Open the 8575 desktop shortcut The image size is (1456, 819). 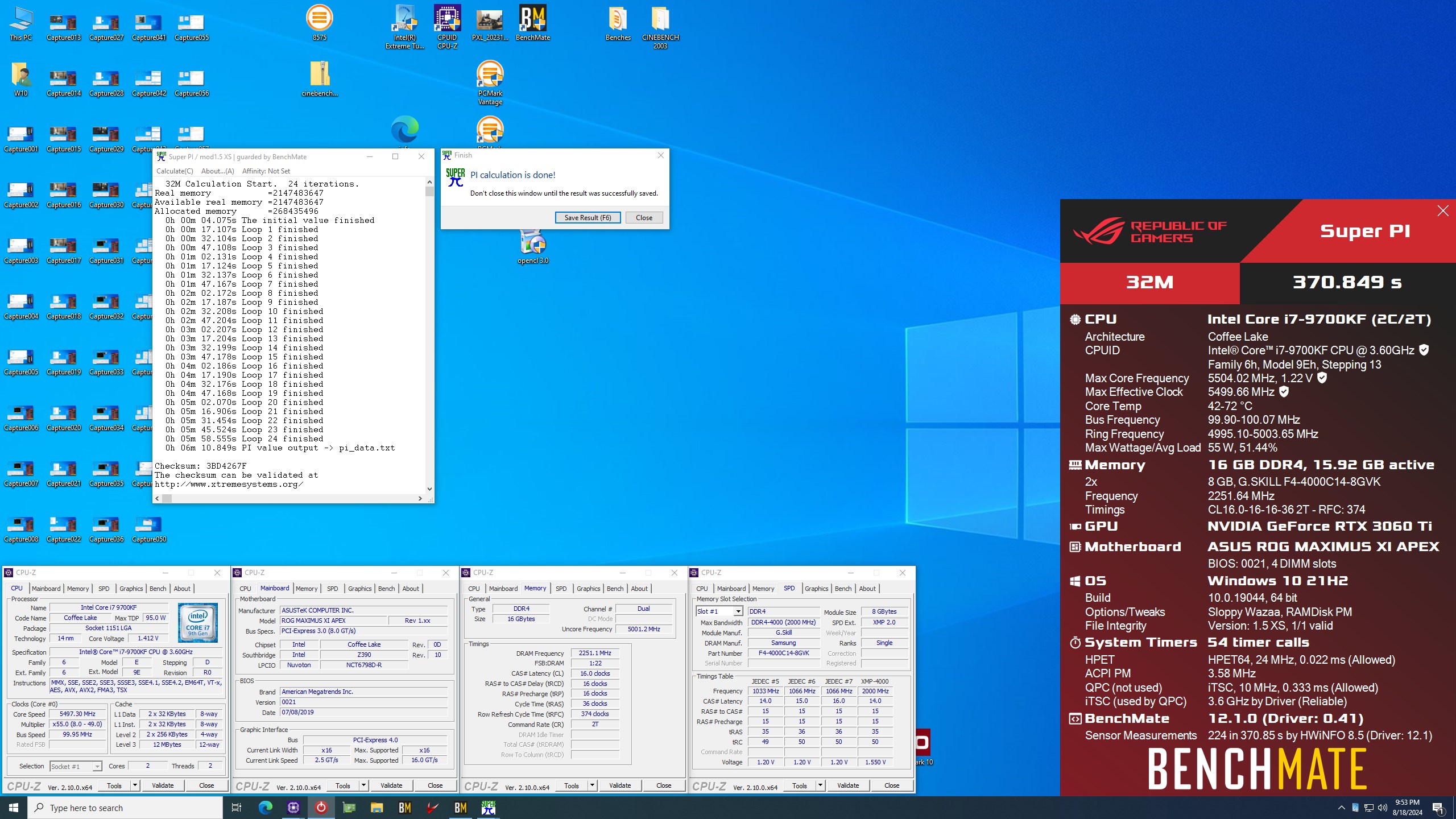(x=319, y=24)
